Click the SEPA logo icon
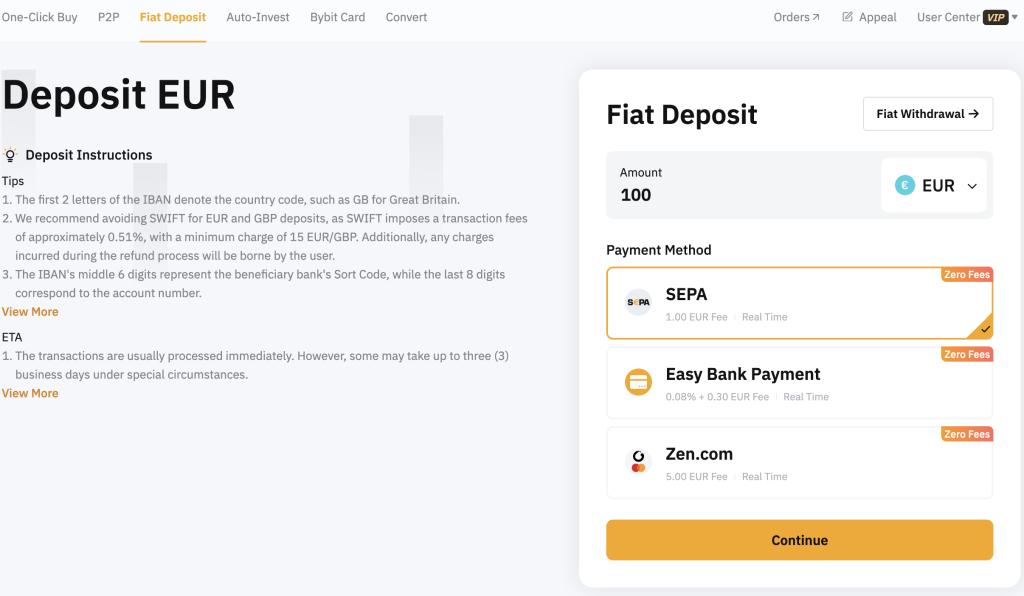The width and height of the screenshot is (1024, 596). (638, 302)
